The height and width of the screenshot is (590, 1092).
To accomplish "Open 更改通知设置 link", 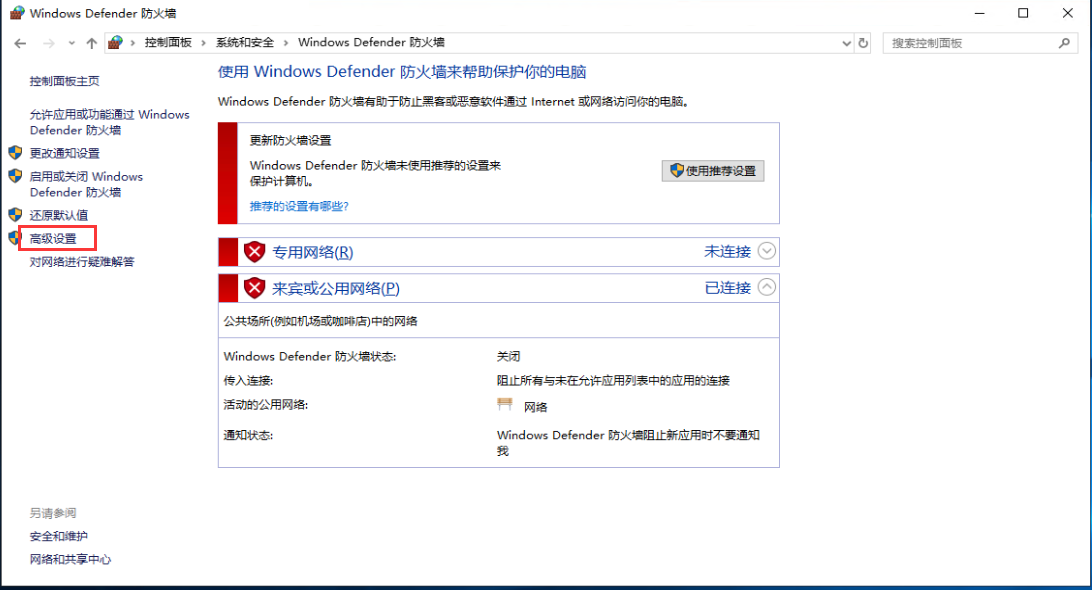I will click(64, 153).
